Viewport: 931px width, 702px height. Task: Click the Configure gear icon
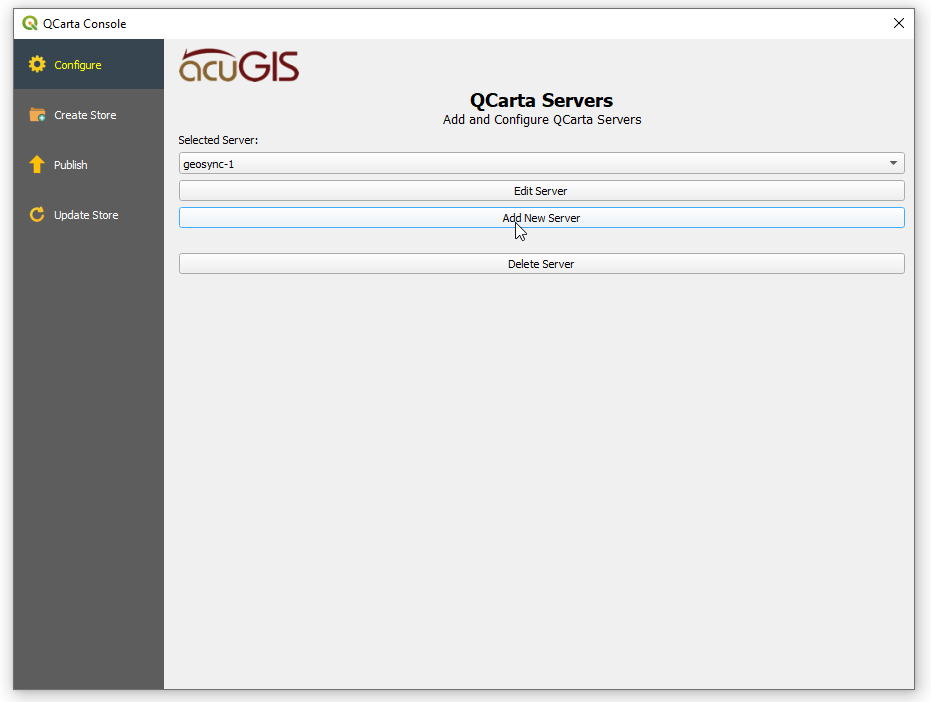pos(37,64)
